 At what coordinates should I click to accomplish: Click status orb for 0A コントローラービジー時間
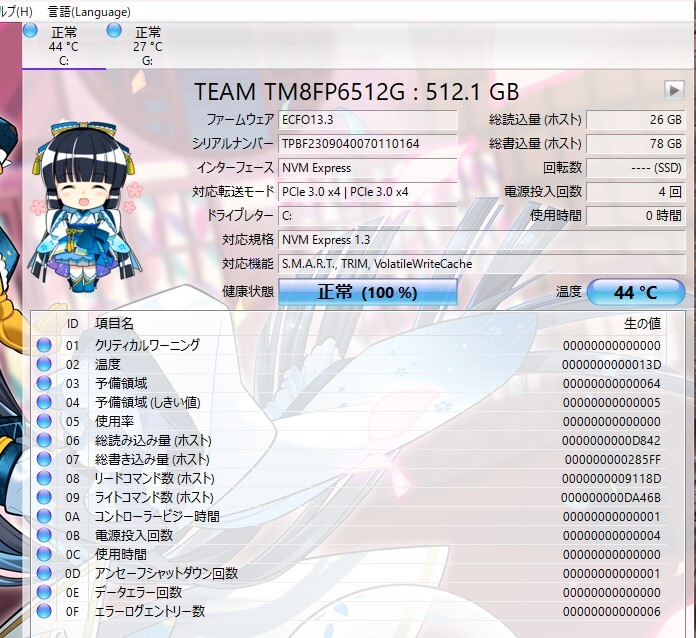(x=44, y=516)
